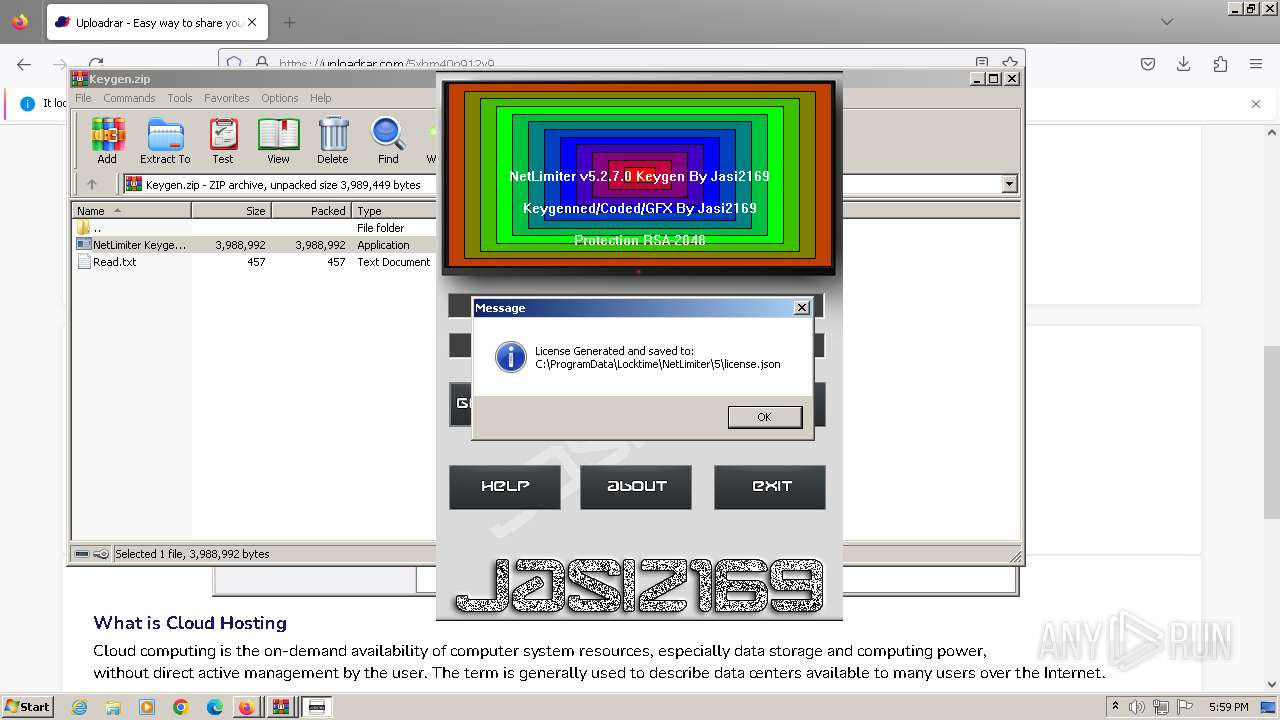1280x720 pixels.
Task: Bookmark page with star icon
Action: click(1010, 63)
